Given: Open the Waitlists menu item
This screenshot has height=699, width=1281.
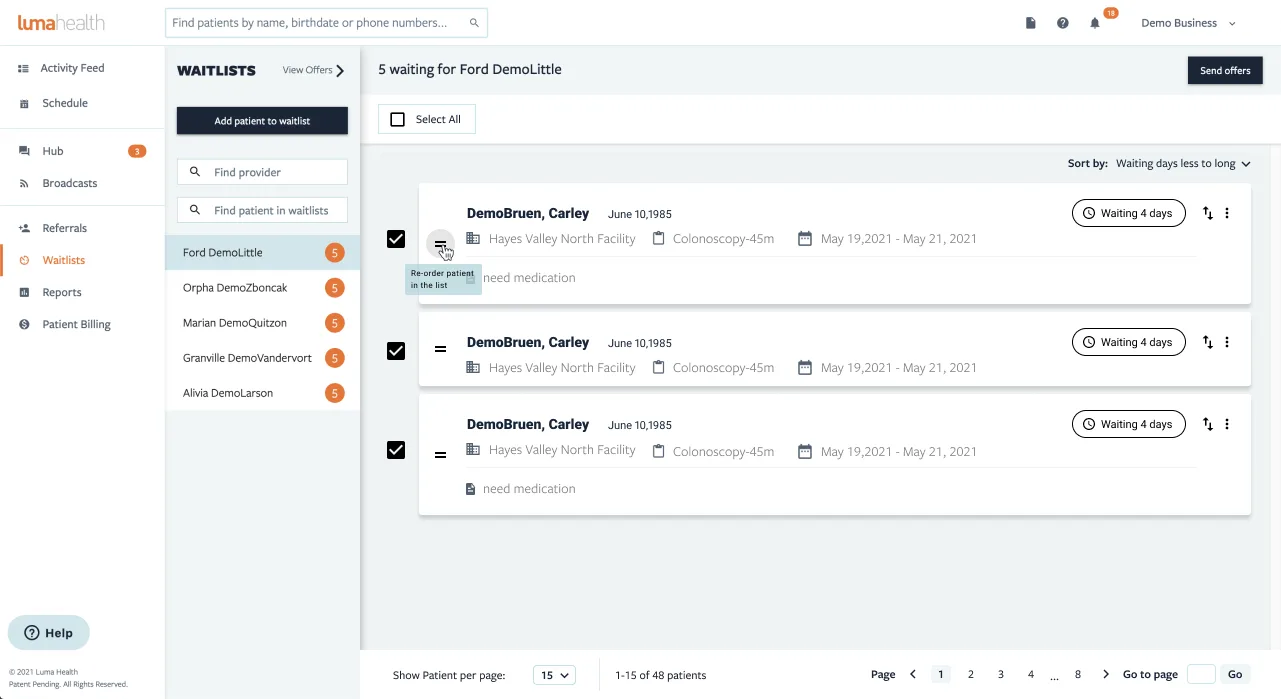Looking at the screenshot, I should click(x=63, y=260).
